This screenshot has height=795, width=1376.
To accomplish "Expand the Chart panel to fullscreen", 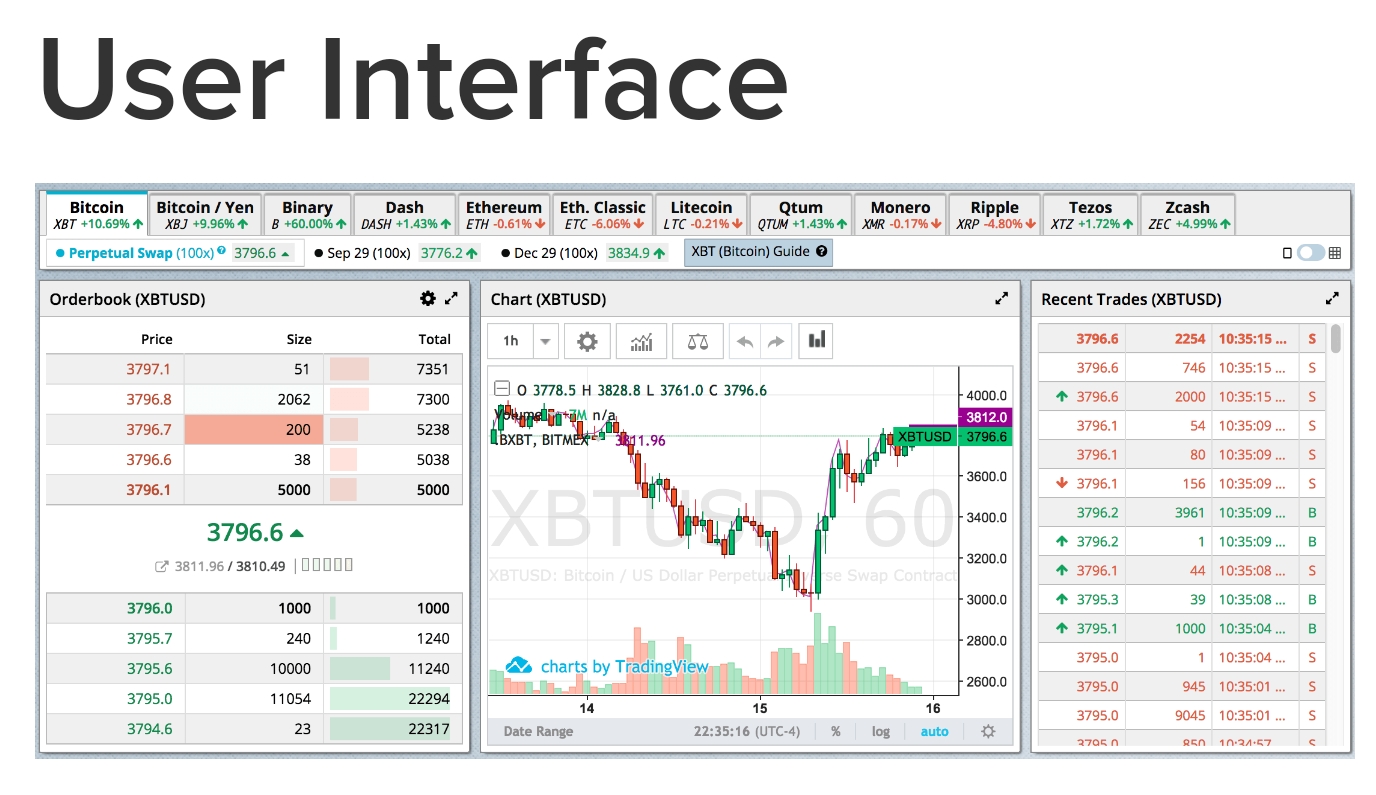I will coord(1001,298).
